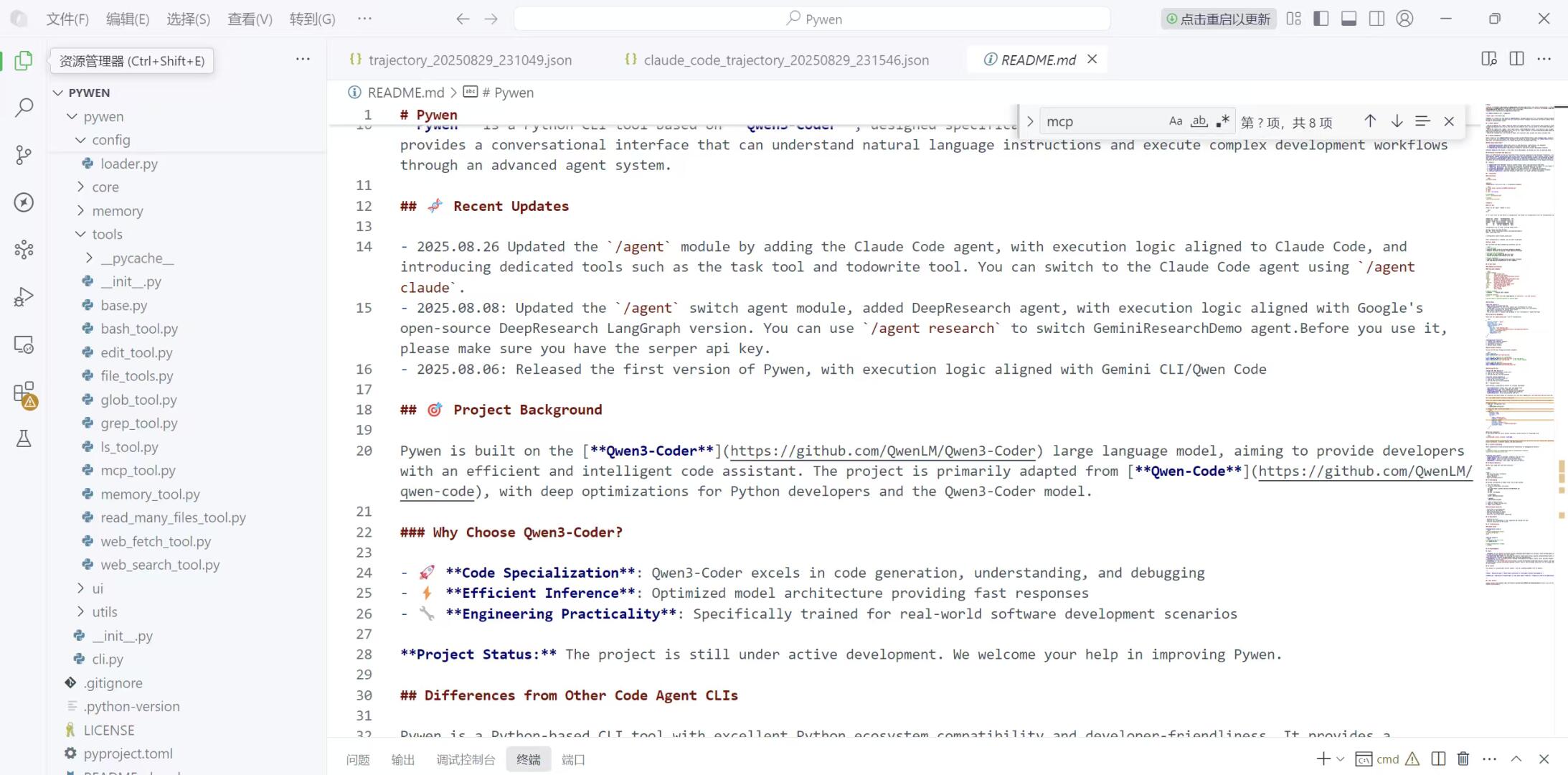1568x775 pixels.
Task: Expand replace field chevron in find widget
Action: pyautogui.click(x=1030, y=121)
